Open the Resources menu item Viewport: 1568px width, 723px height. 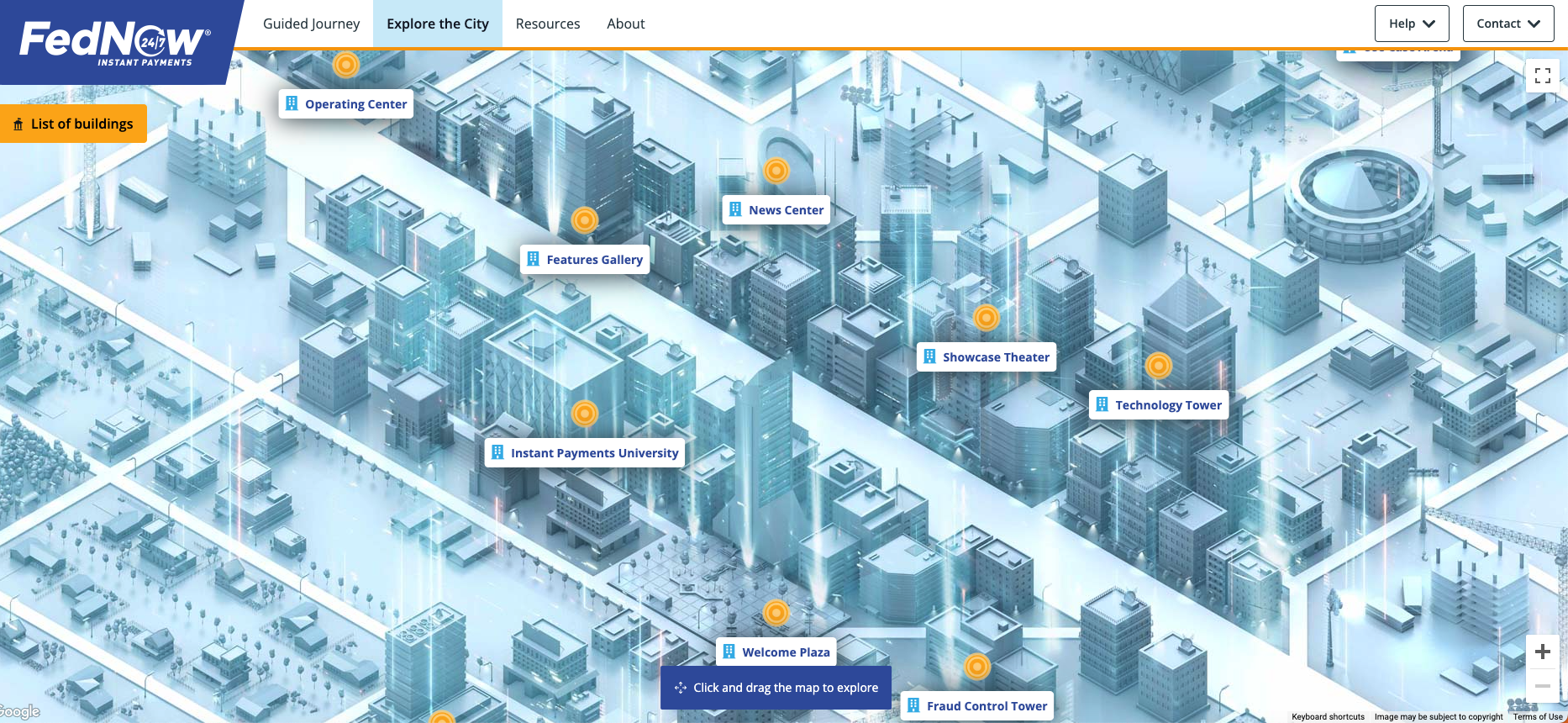click(x=547, y=24)
